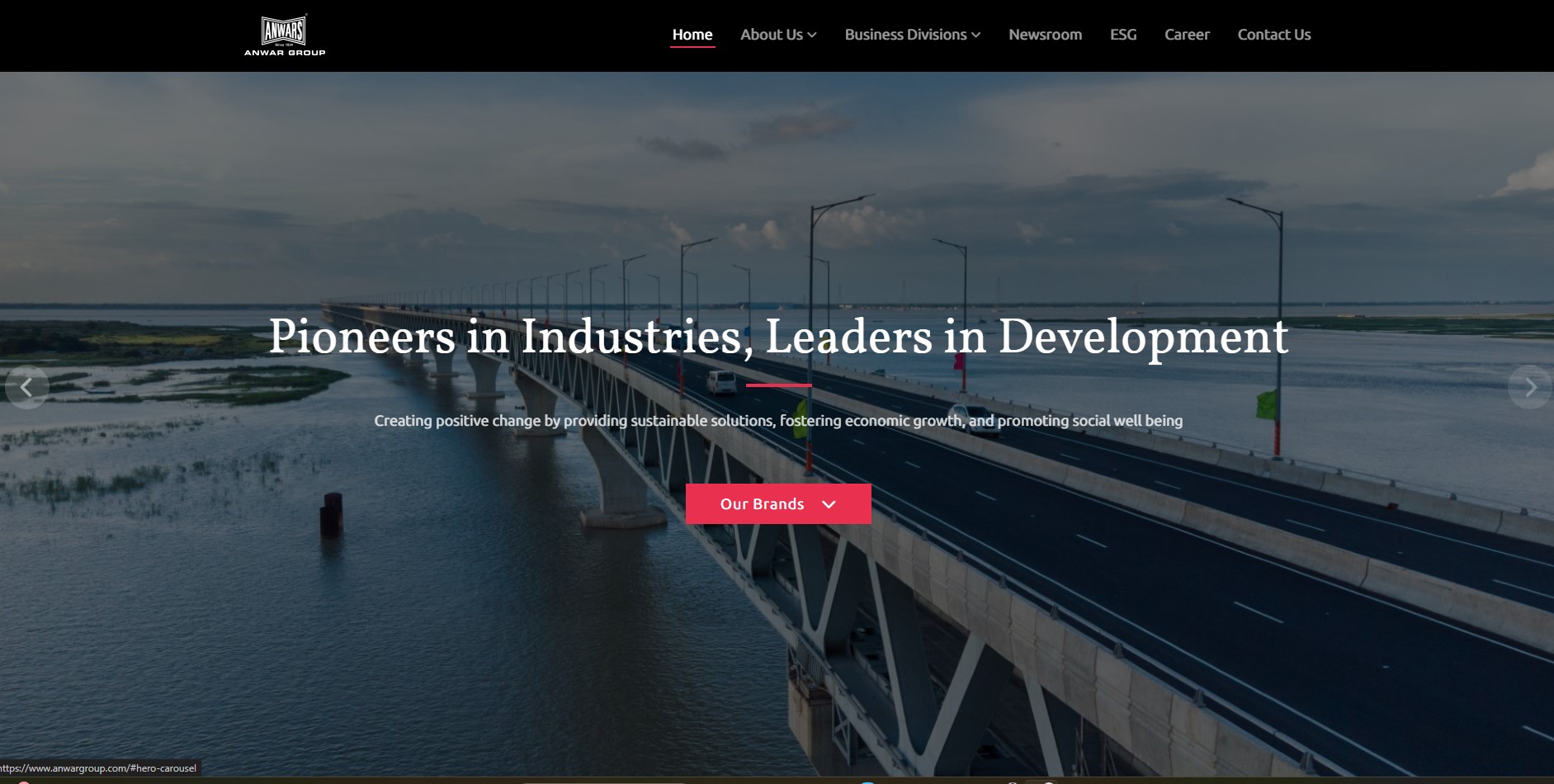Viewport: 1554px width, 784px height.
Task: Open the Contact Us page
Action: point(1274,35)
